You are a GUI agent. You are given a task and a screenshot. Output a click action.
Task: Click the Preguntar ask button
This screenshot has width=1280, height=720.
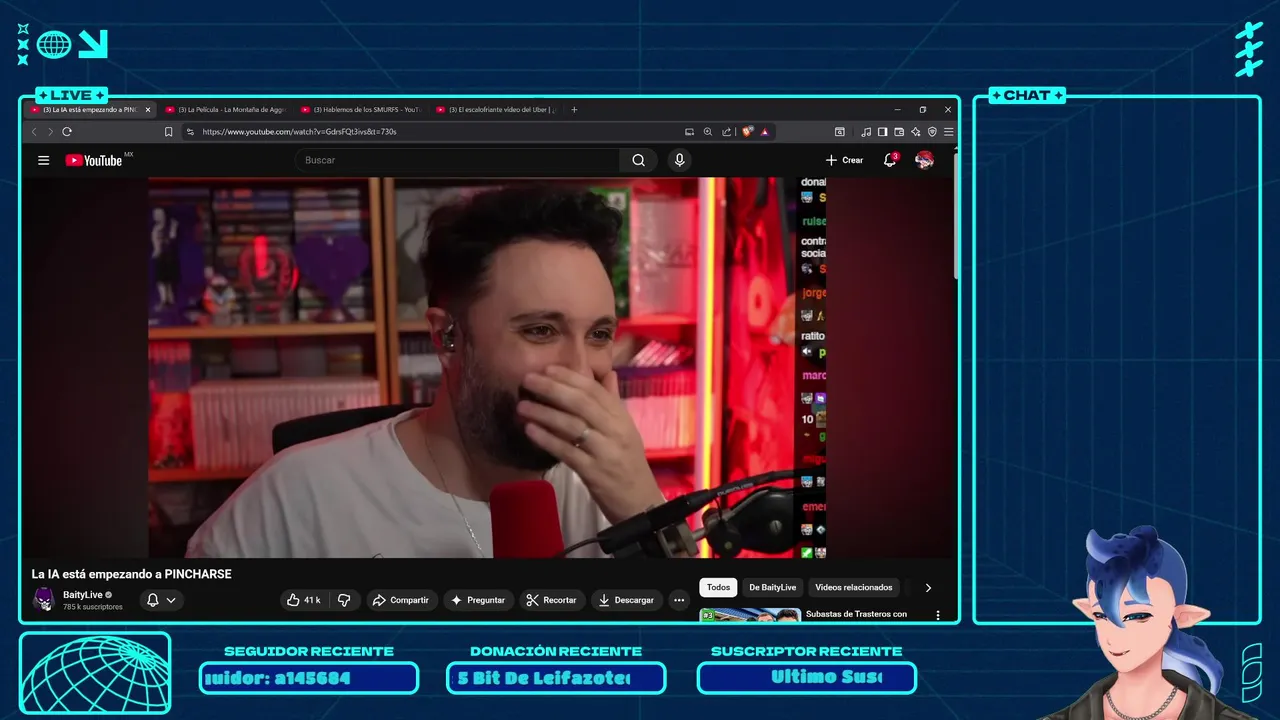tap(478, 600)
